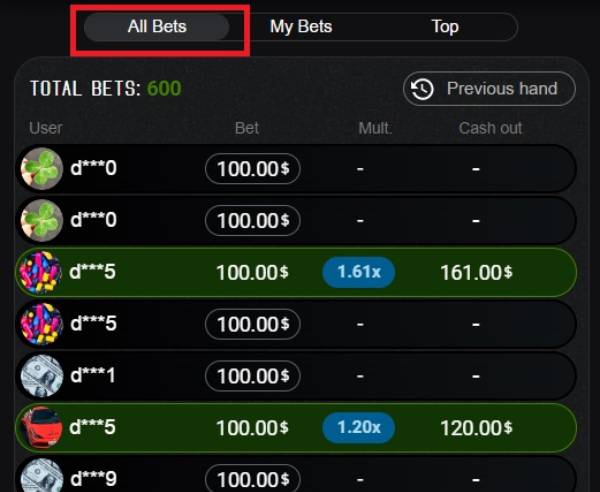Screen dimensions: 600x492
Task: Click the 161.00$ cash out value
Action: (x=476, y=273)
